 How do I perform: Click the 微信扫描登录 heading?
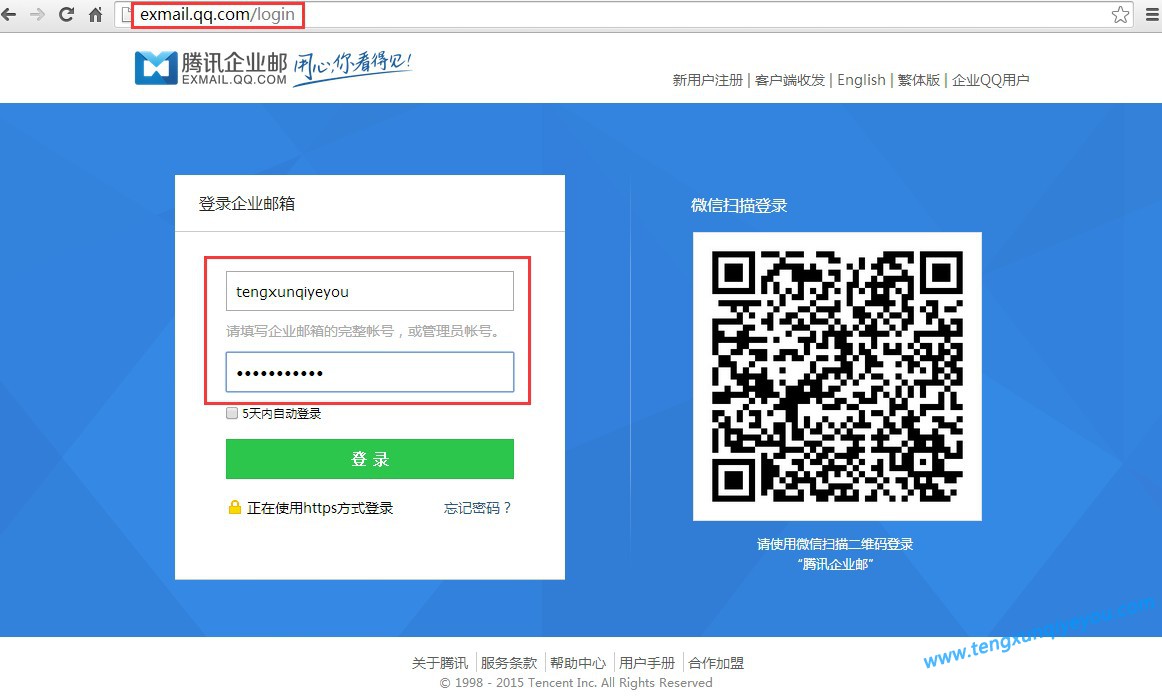(739, 205)
